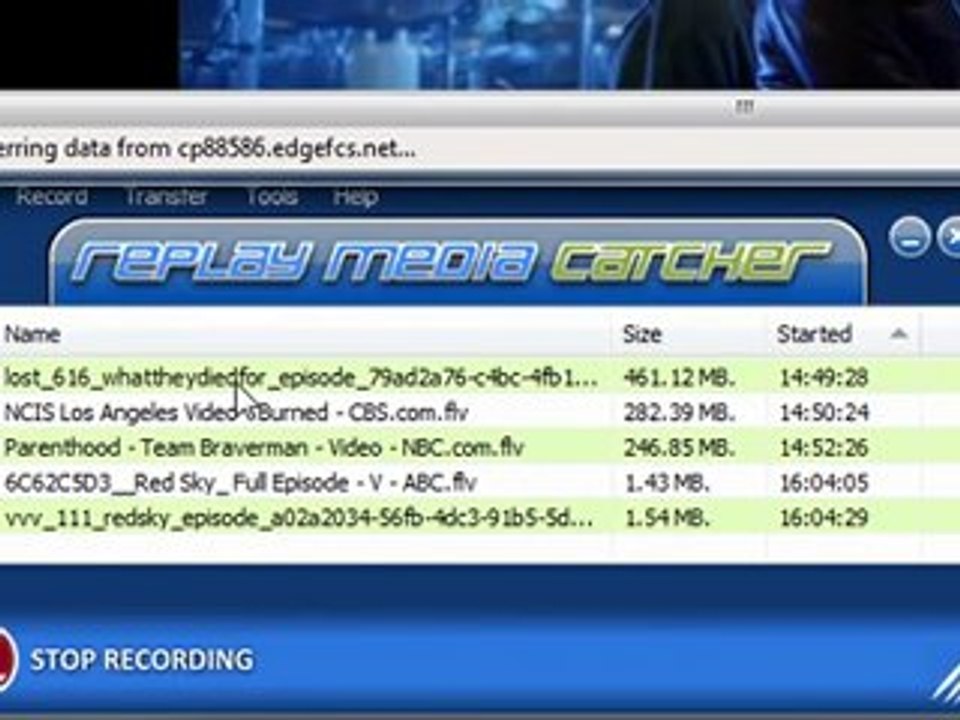Open the Transfer menu

tap(166, 197)
